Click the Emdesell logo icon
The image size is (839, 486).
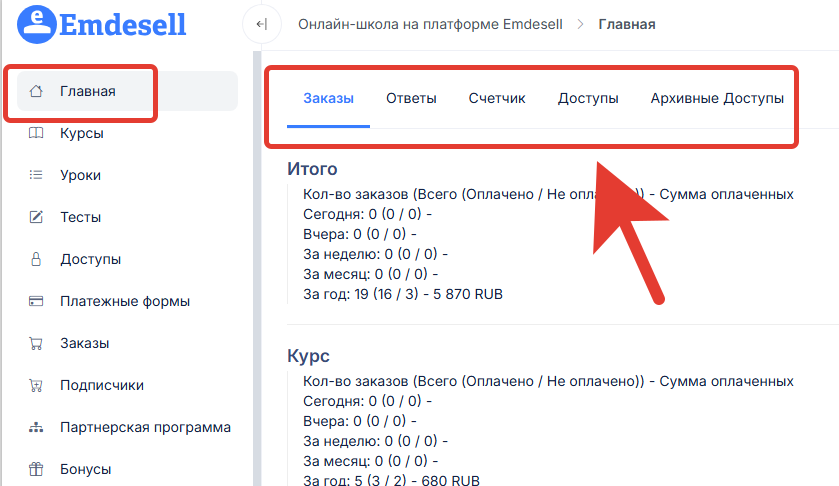pyautogui.click(x=37, y=23)
